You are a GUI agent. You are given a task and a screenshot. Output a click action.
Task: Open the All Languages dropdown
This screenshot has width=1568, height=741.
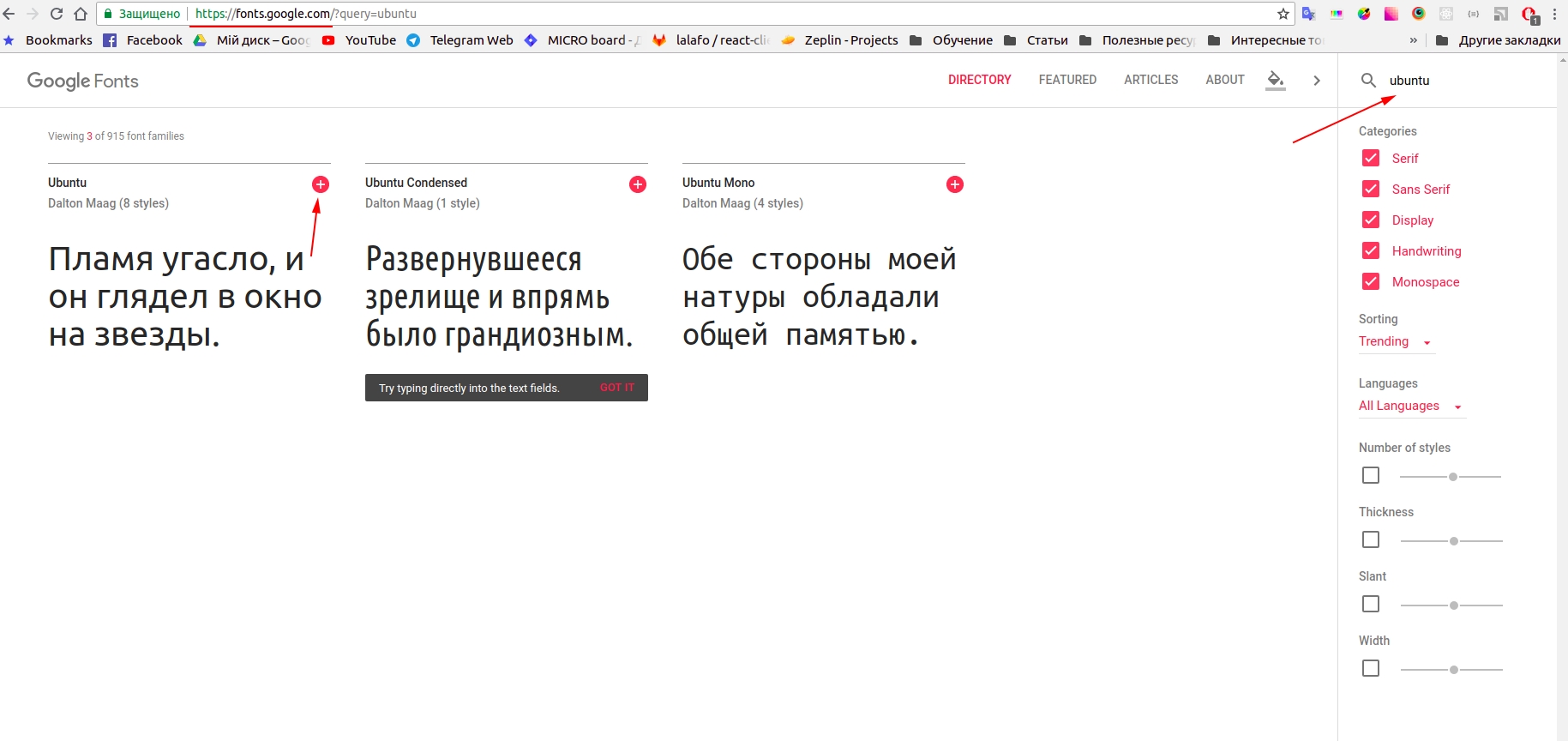[1409, 407]
